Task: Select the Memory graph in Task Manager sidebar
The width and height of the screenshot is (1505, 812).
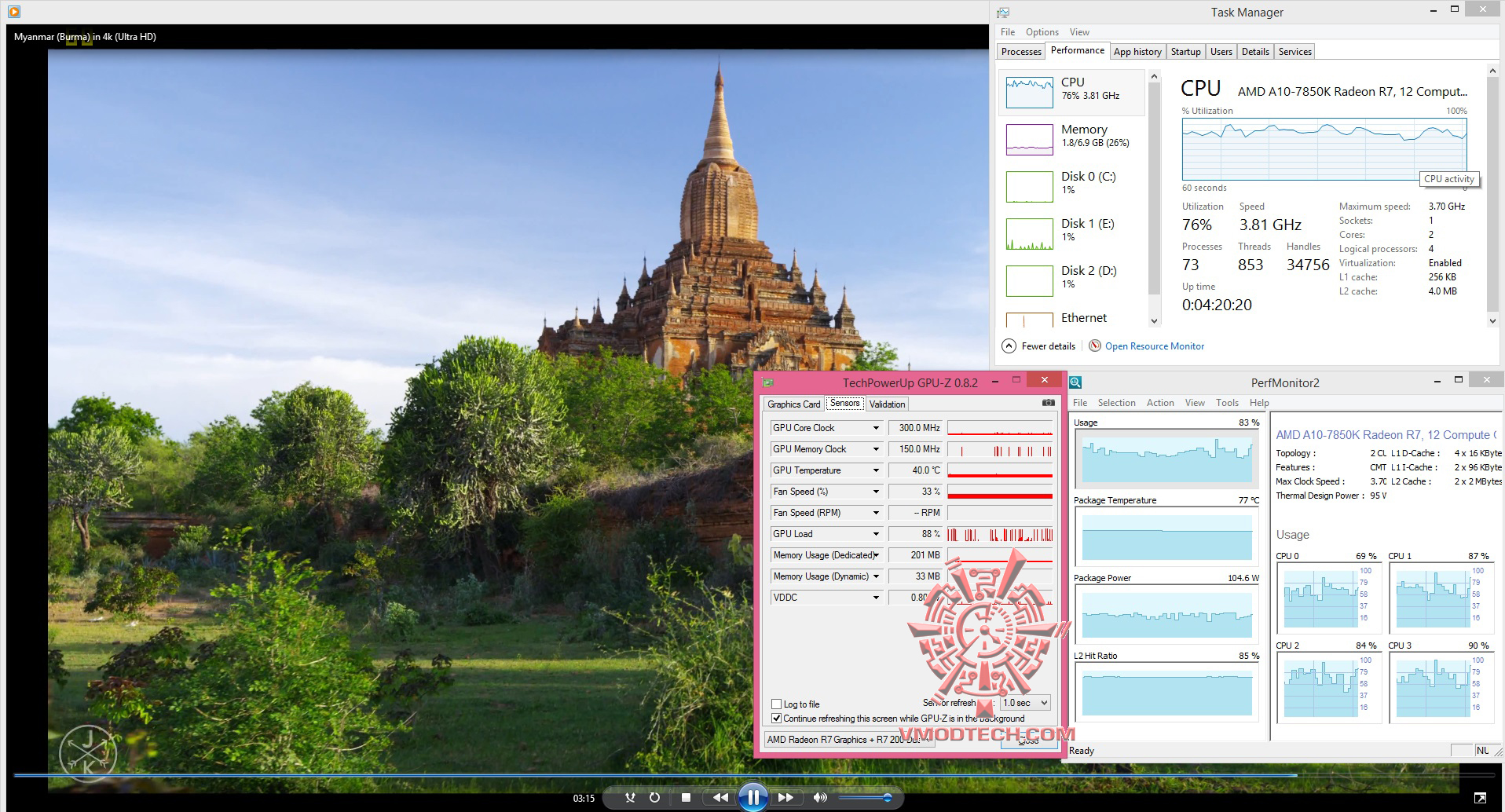Action: point(1030,140)
